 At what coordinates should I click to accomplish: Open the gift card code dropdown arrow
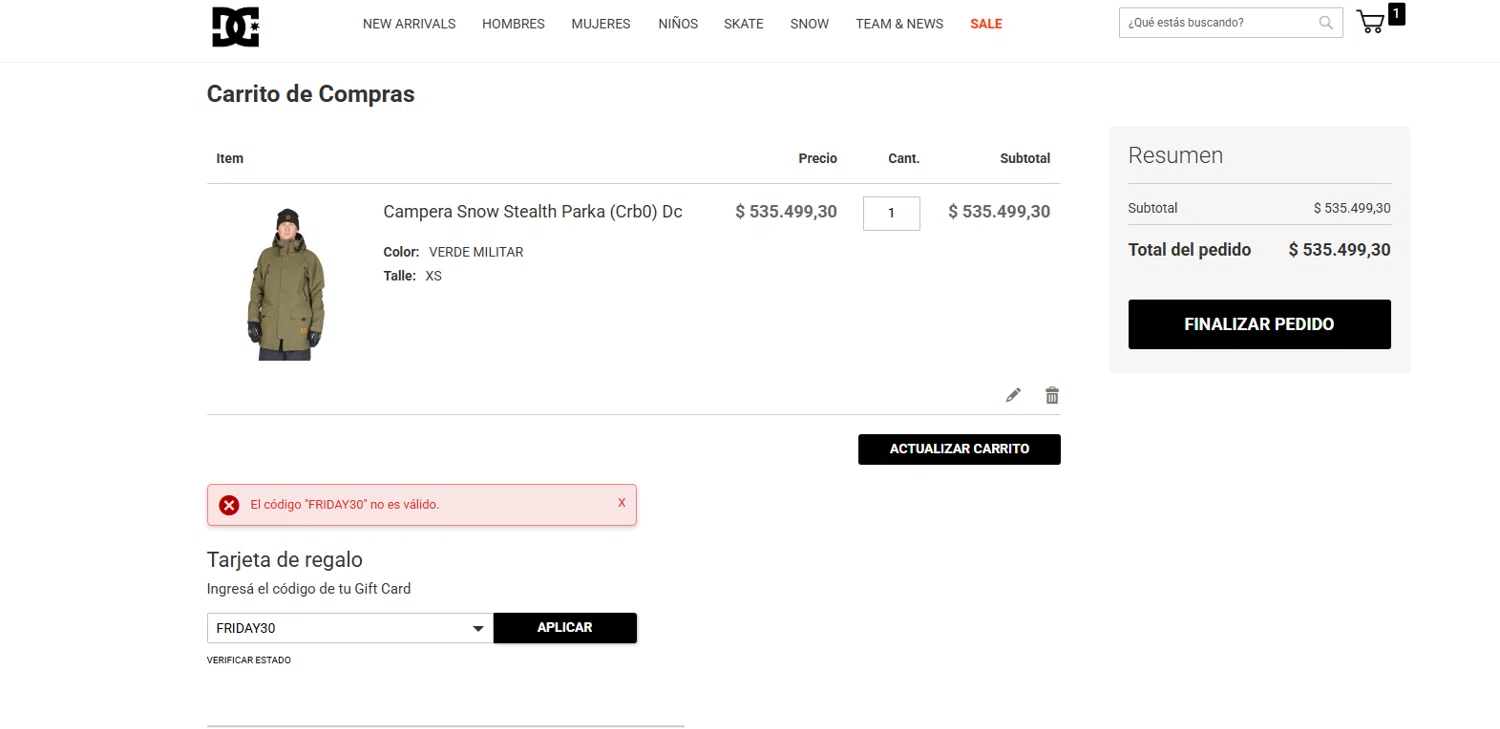point(478,629)
